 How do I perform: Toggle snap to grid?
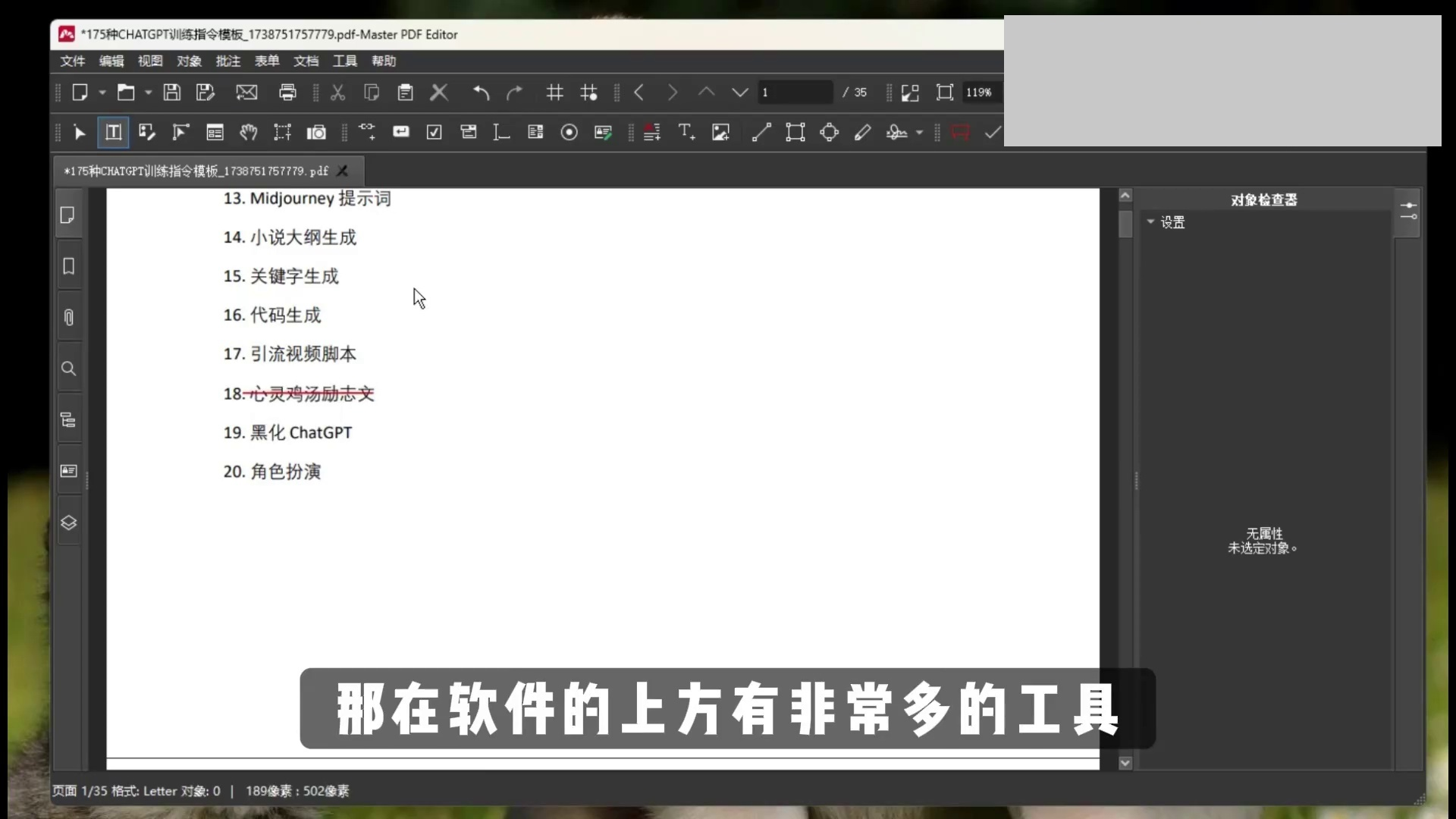589,92
